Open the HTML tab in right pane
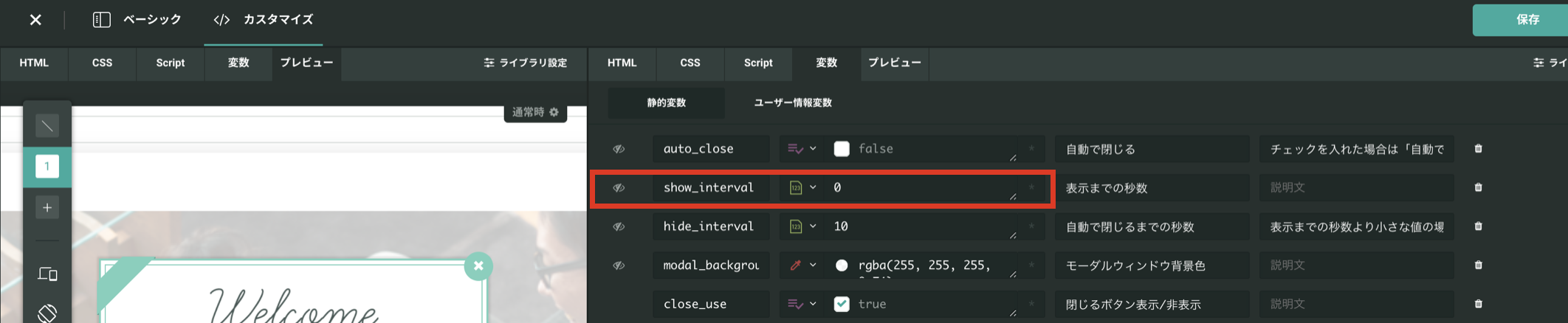Image resolution: width=1568 pixels, height=323 pixels. (x=622, y=63)
